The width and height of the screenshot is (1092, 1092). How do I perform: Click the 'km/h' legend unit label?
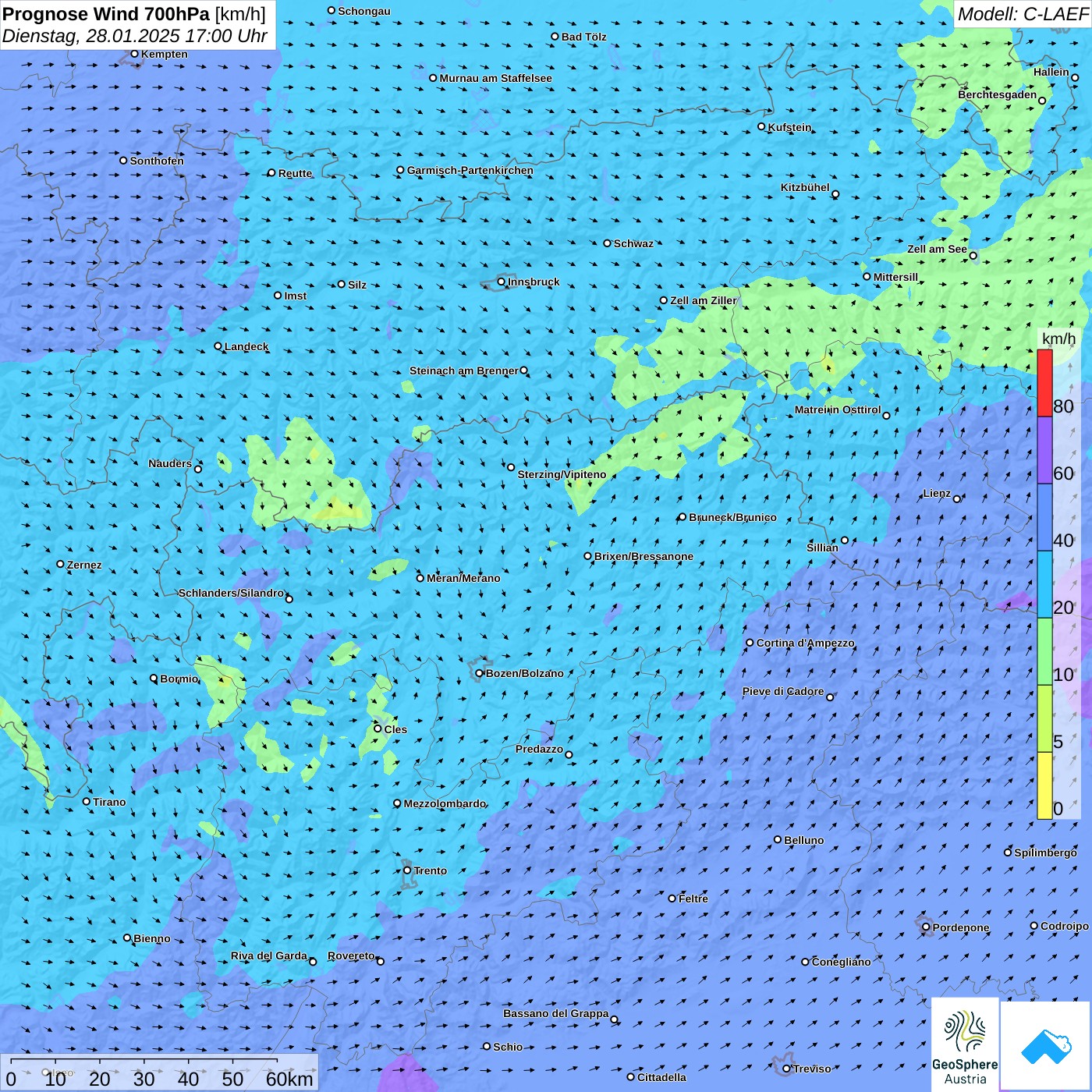coord(1058,339)
